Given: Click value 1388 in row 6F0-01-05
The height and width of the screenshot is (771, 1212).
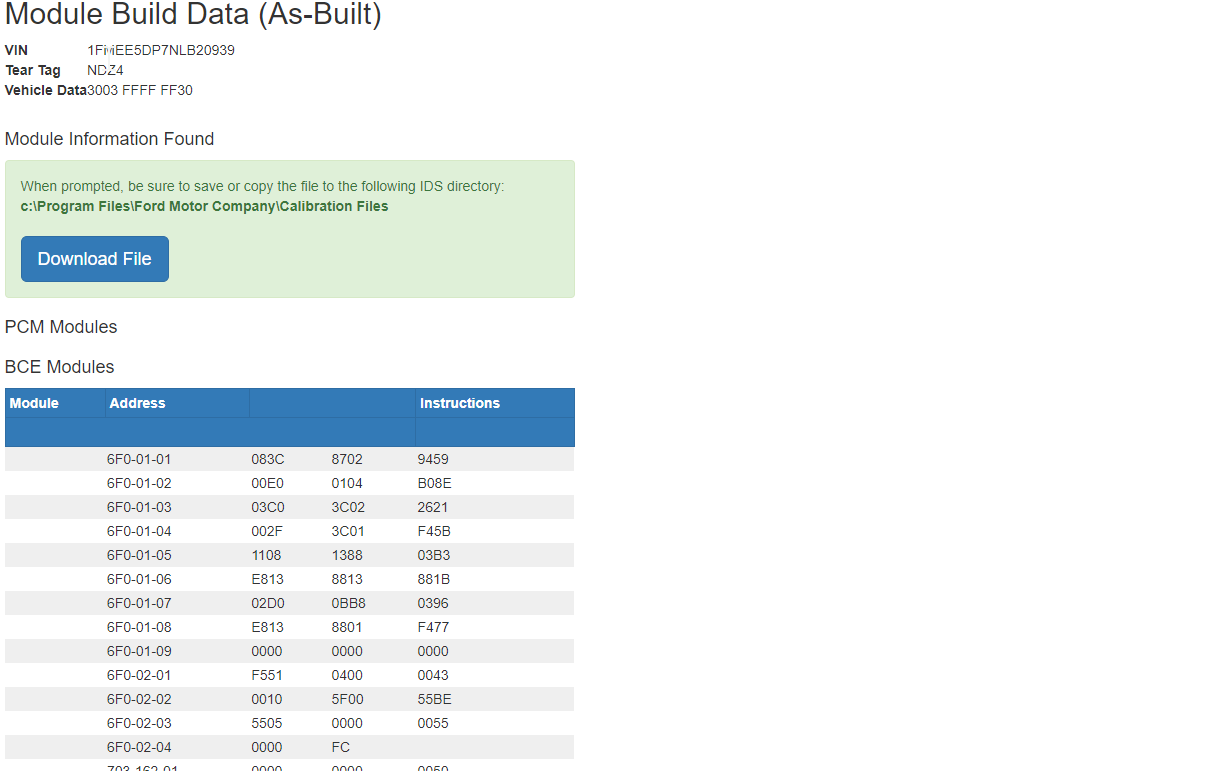Looking at the screenshot, I should click(347, 555).
